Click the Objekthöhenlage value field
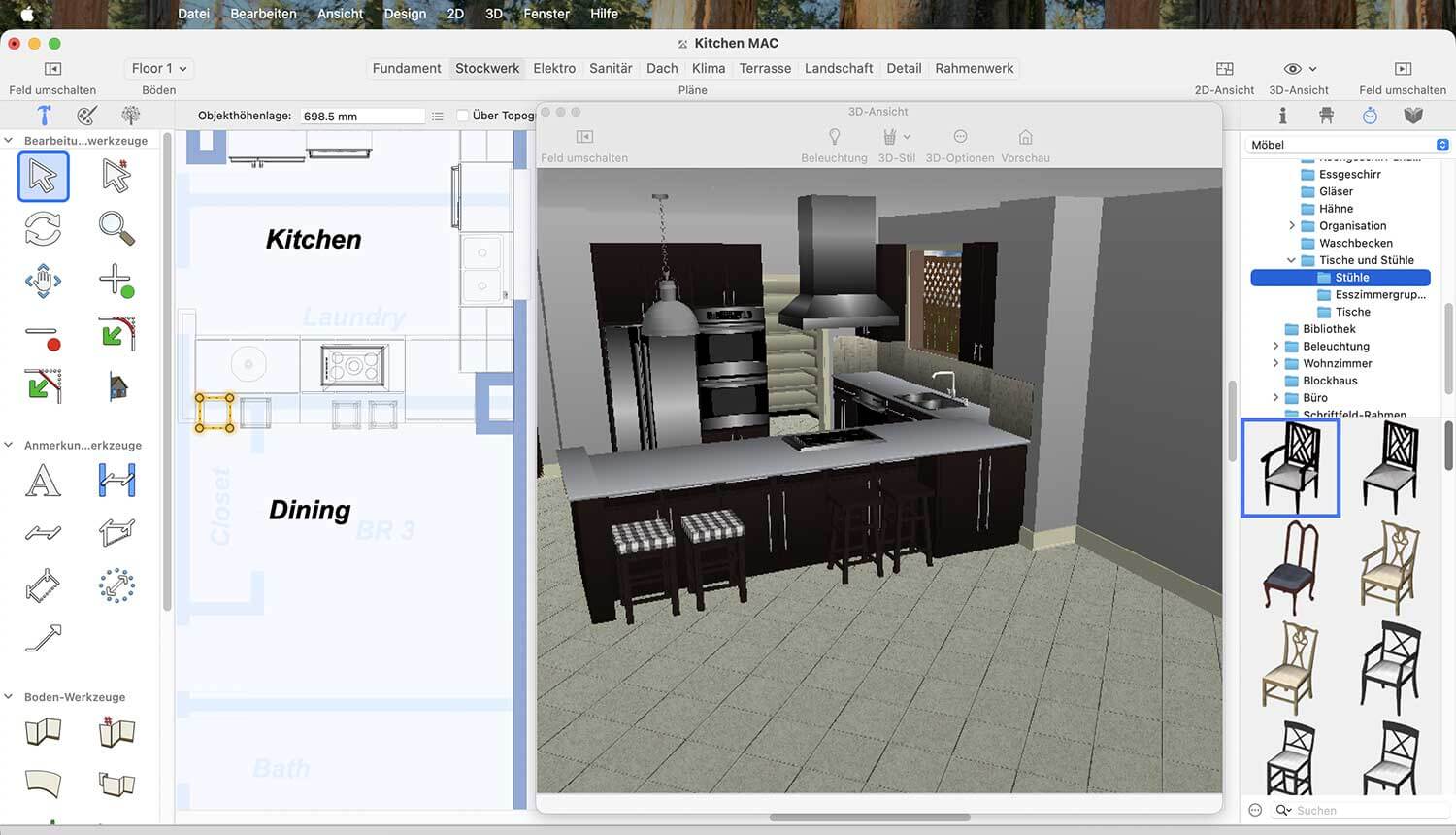Screen dimensions: 1456x835 (362, 116)
